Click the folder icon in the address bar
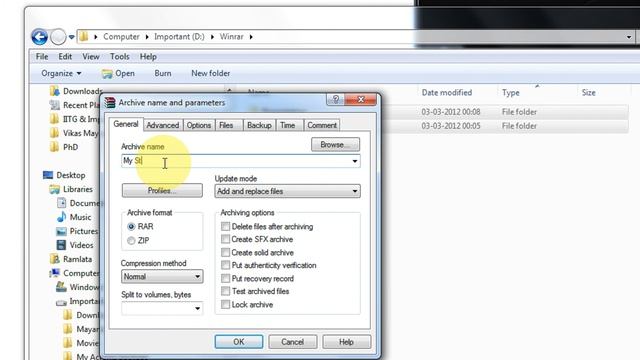 (84, 36)
